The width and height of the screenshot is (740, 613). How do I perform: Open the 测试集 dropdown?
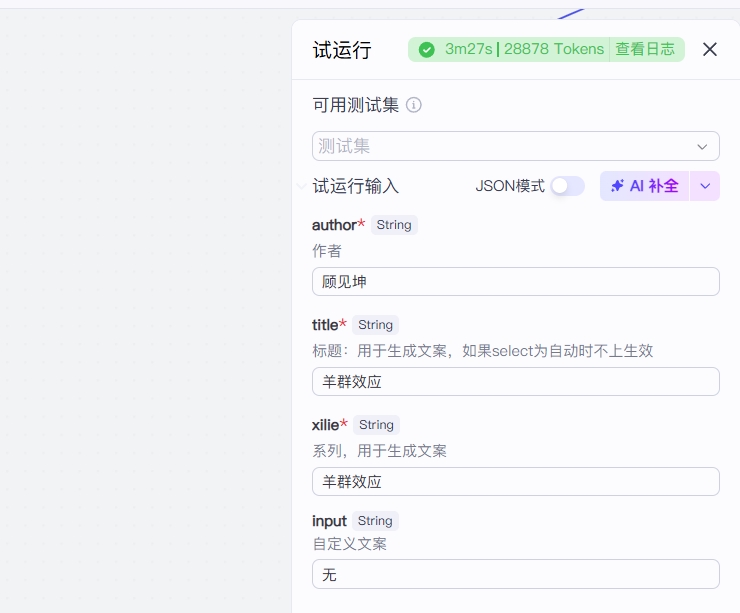click(515, 146)
